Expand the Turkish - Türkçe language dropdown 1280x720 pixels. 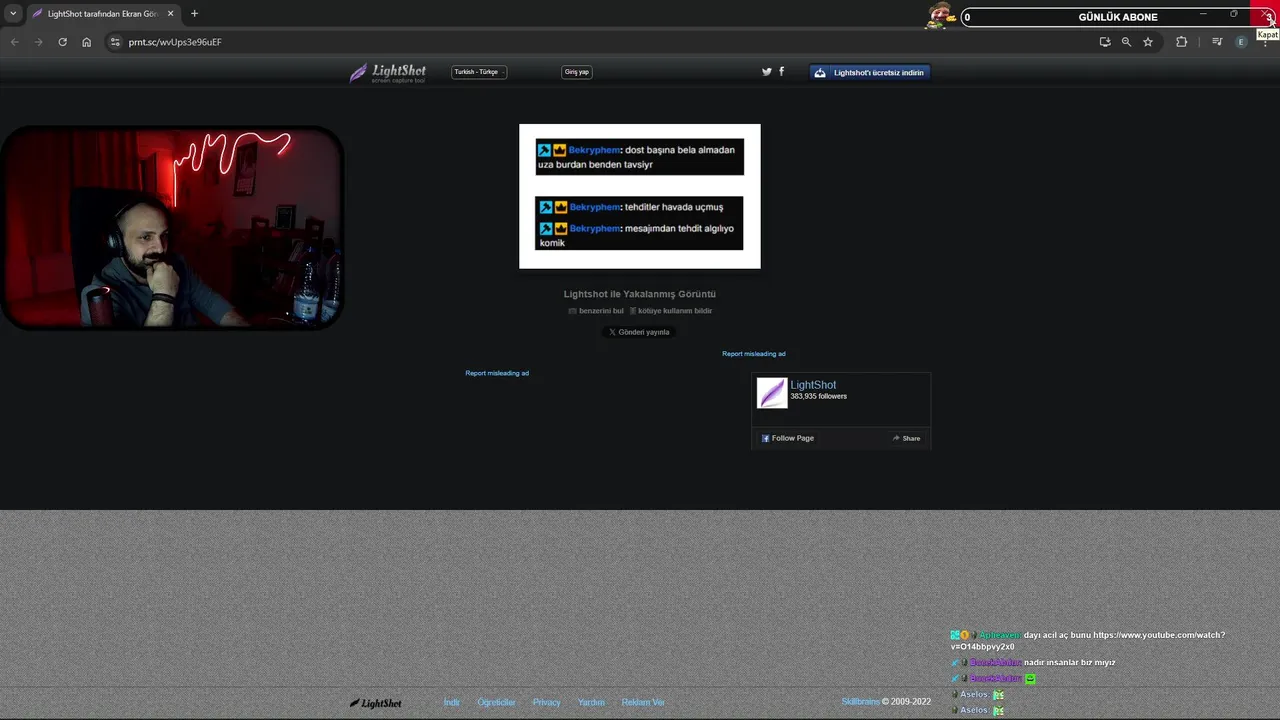coord(479,72)
